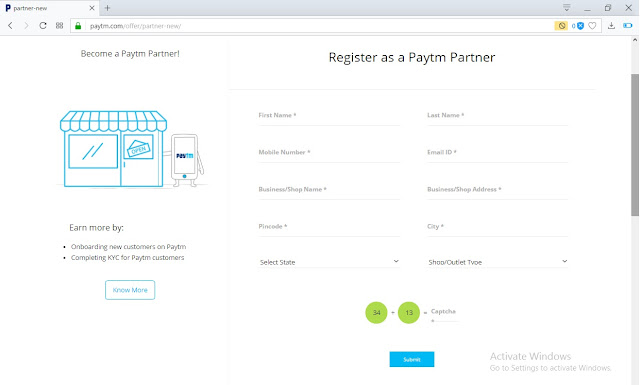This screenshot has width=640, height=385.
Task: Focus the City field
Action: [498, 228]
